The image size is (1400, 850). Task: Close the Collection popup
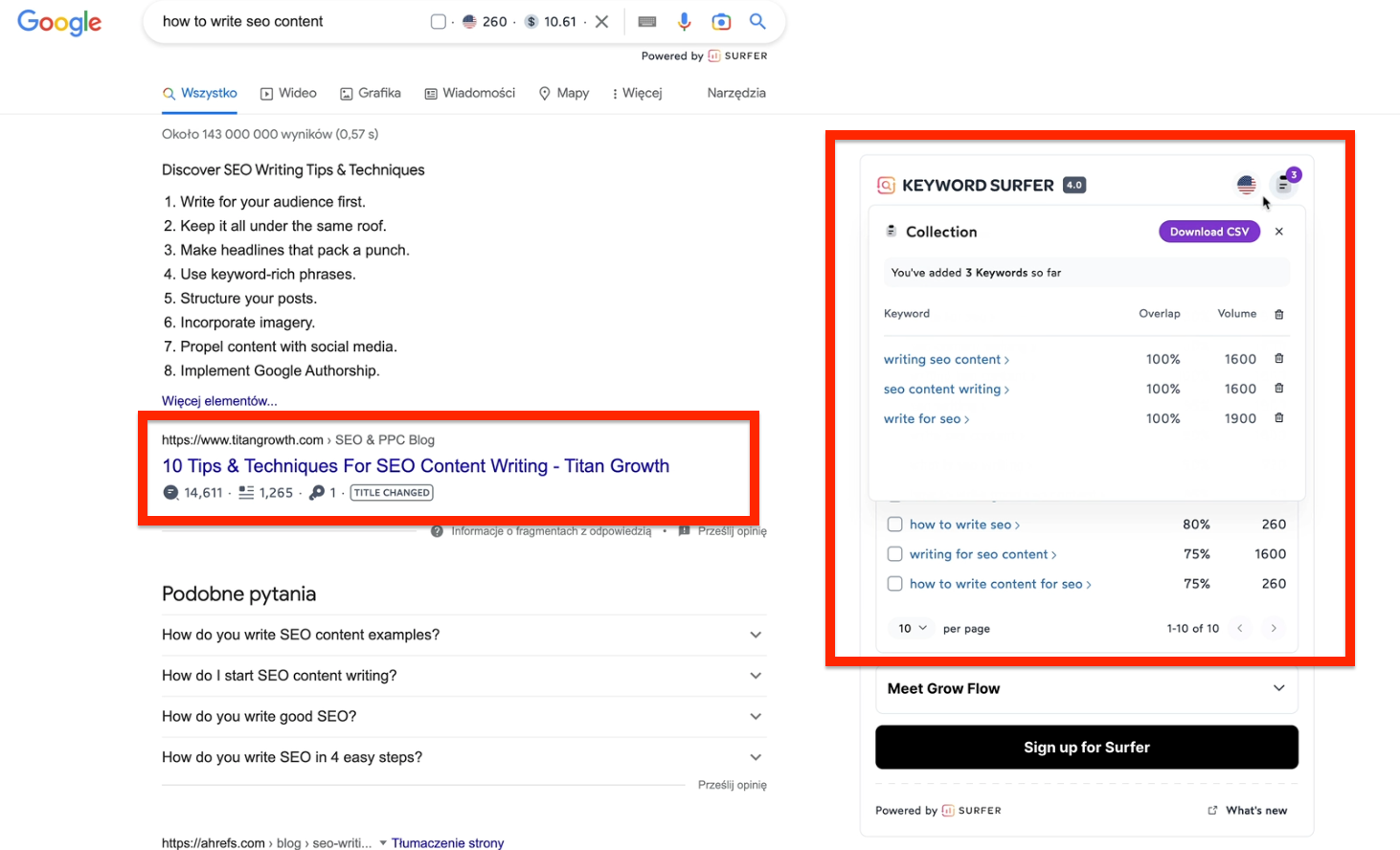coord(1279,232)
